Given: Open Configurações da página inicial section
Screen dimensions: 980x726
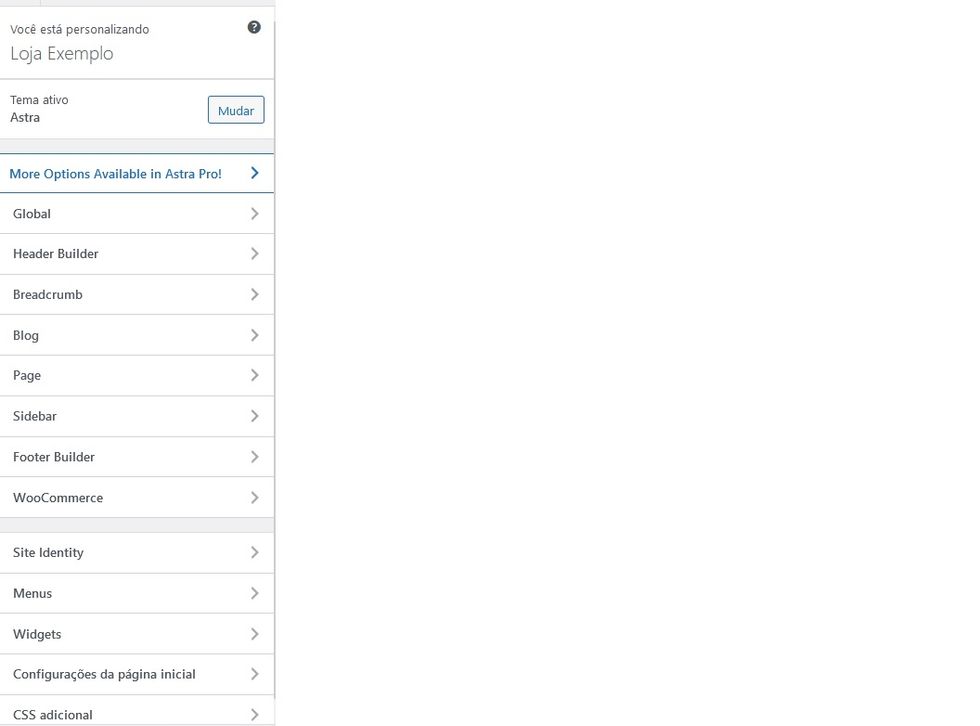Looking at the screenshot, I should click(137, 674).
